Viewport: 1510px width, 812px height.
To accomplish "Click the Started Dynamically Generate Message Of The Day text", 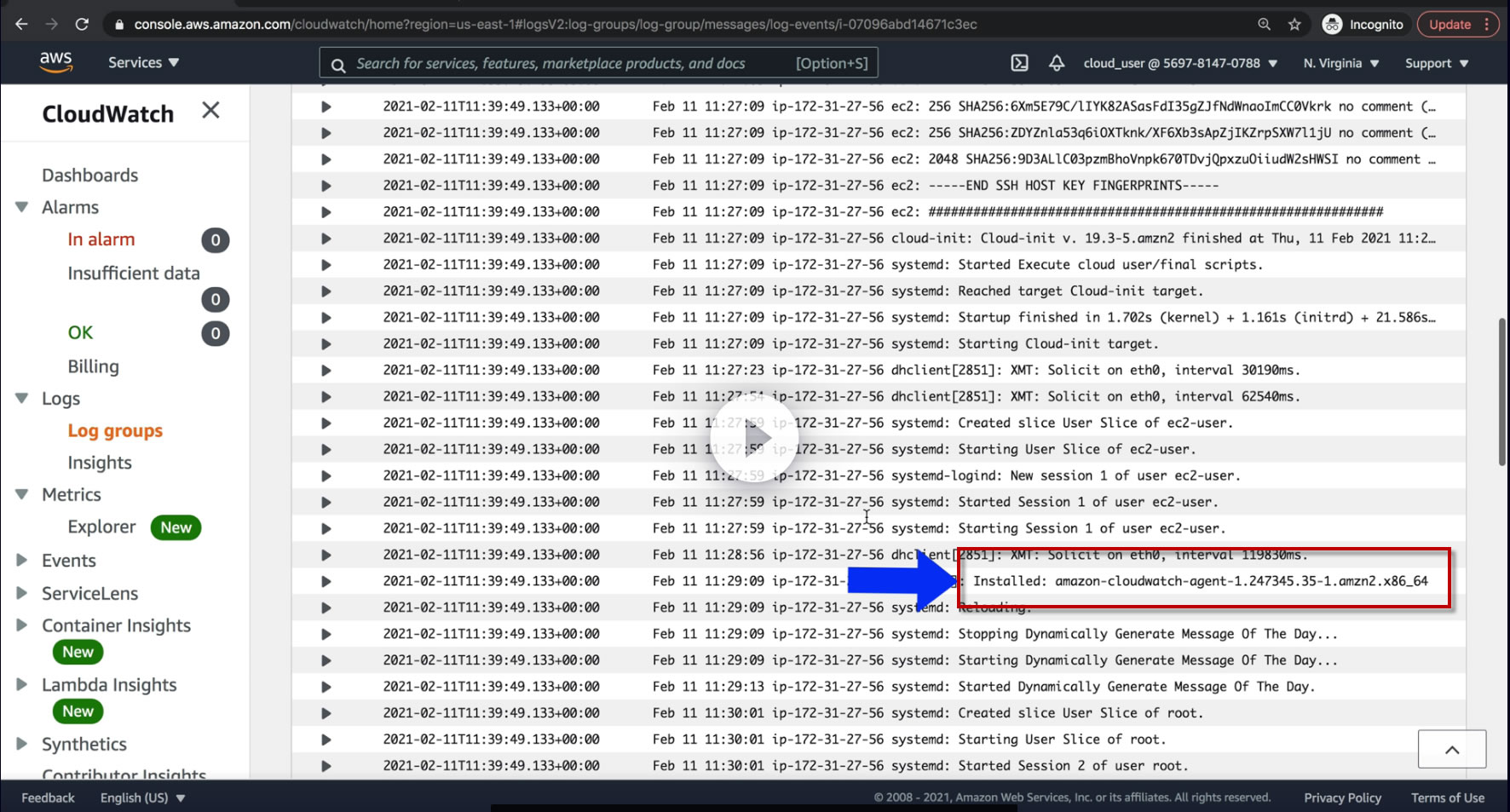I will pyautogui.click(x=1136, y=687).
